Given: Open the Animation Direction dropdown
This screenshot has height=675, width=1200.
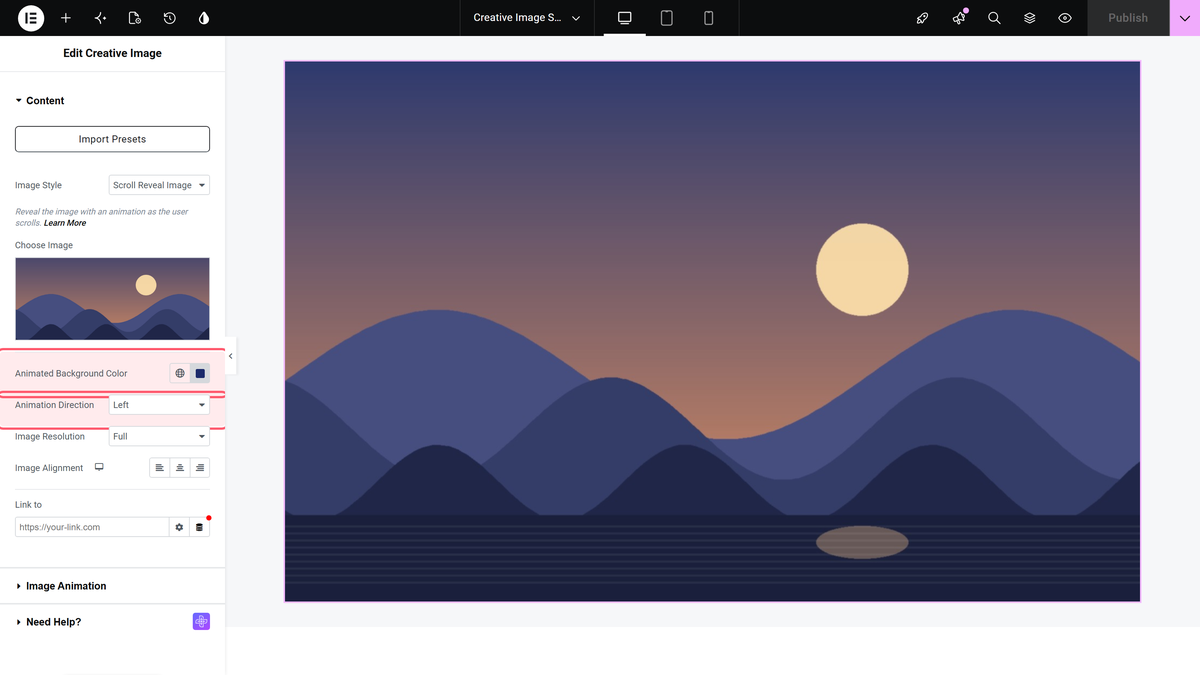Looking at the screenshot, I should [x=159, y=405].
